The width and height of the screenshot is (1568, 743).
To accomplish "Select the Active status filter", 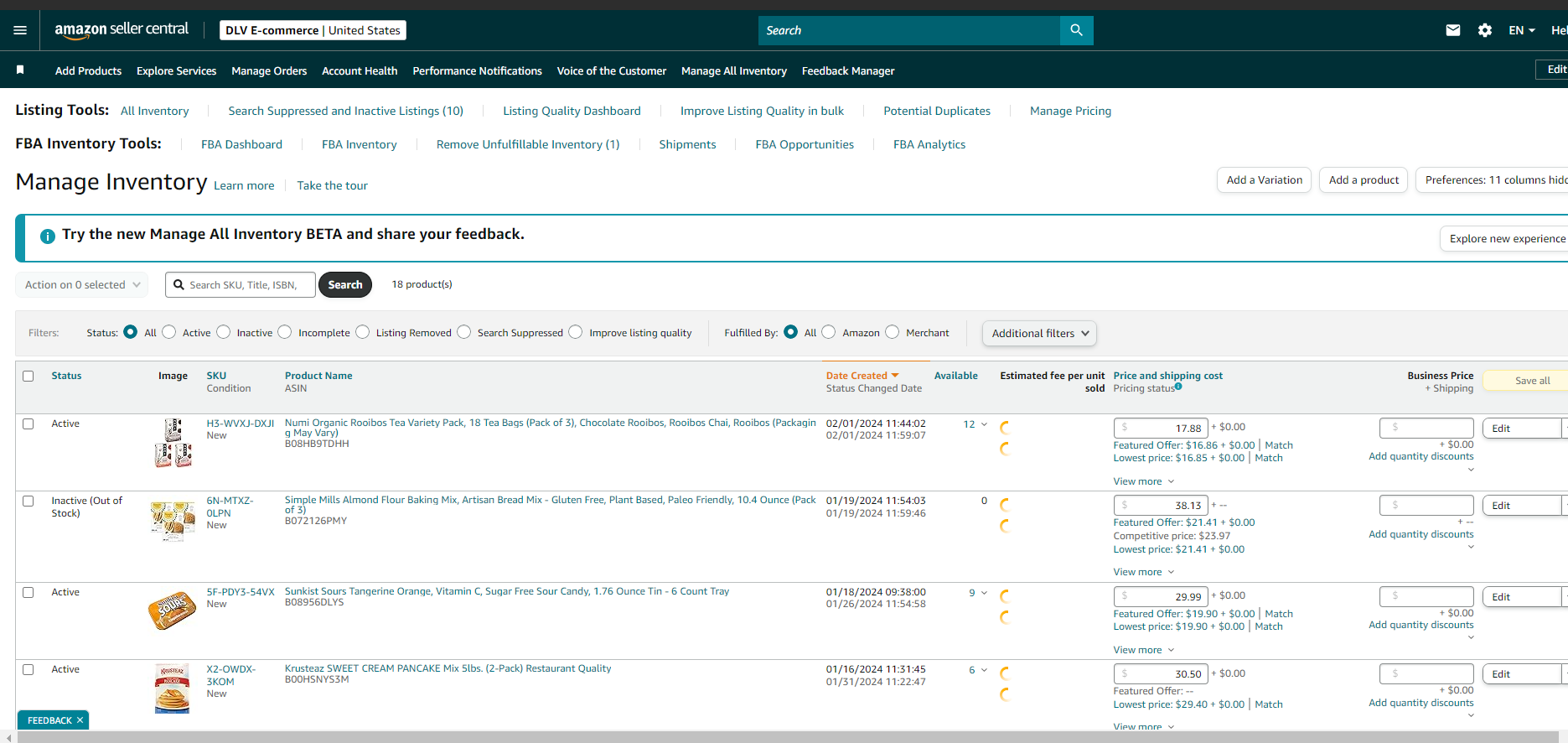I will (x=169, y=332).
